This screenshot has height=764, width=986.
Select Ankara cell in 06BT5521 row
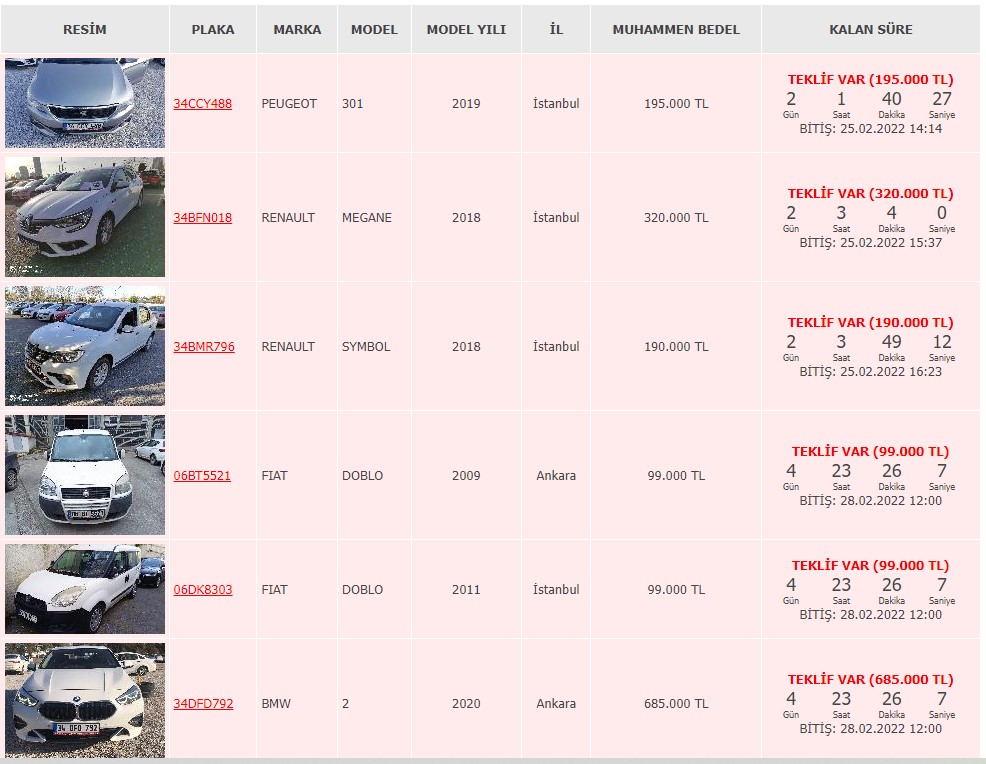click(x=556, y=475)
